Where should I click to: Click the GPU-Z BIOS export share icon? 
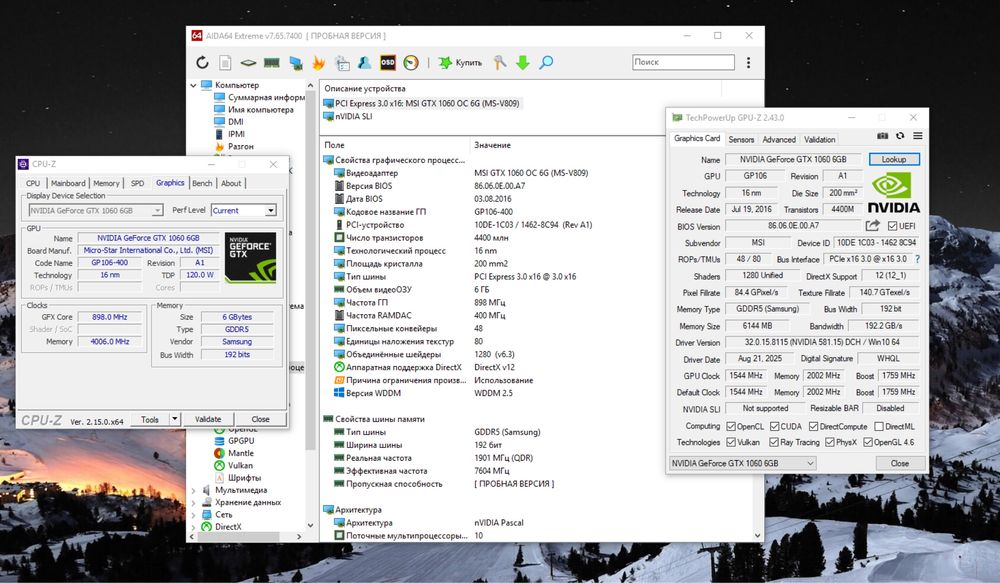point(872,226)
